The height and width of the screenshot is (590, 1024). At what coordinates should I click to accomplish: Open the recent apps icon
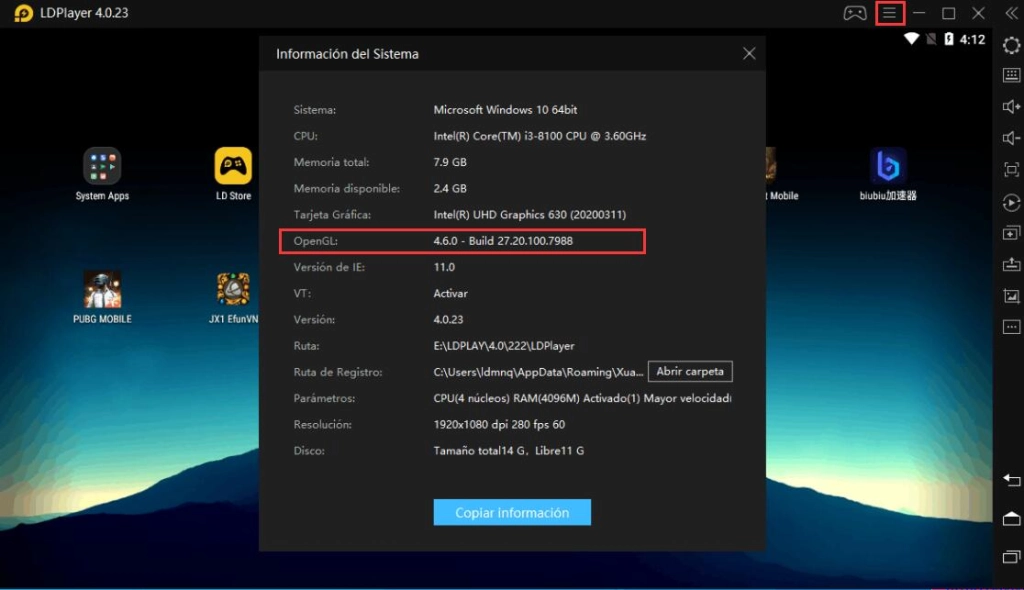[x=1011, y=557]
